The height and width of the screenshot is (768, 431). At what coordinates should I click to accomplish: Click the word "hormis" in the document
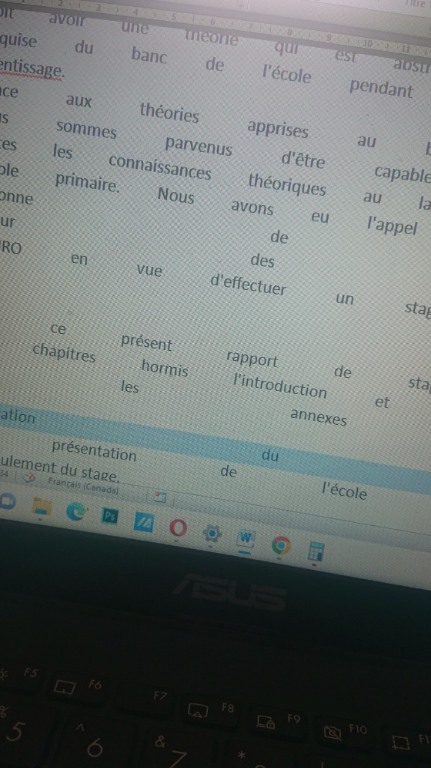[165, 368]
